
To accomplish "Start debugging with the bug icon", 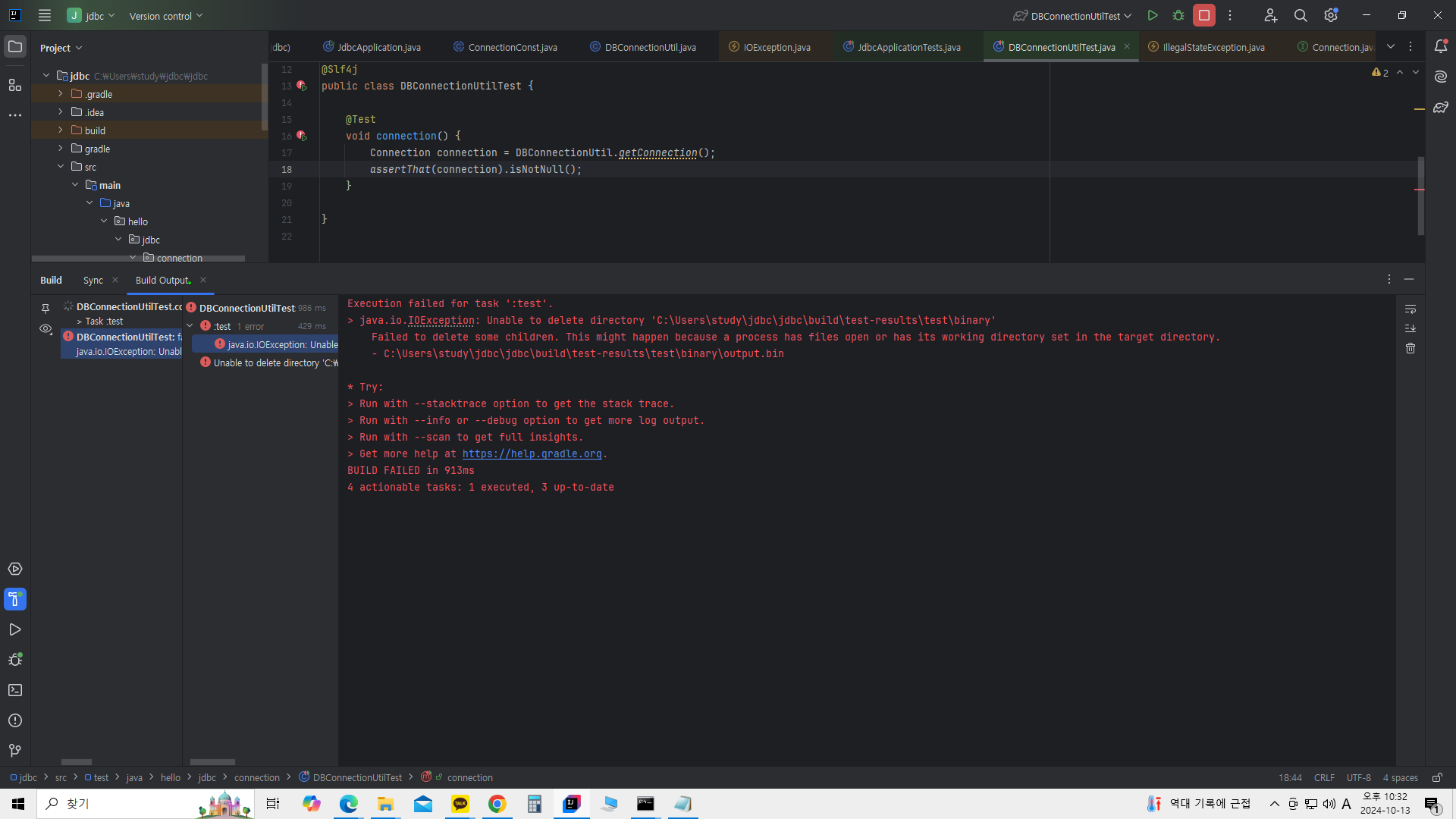I will point(1178,15).
